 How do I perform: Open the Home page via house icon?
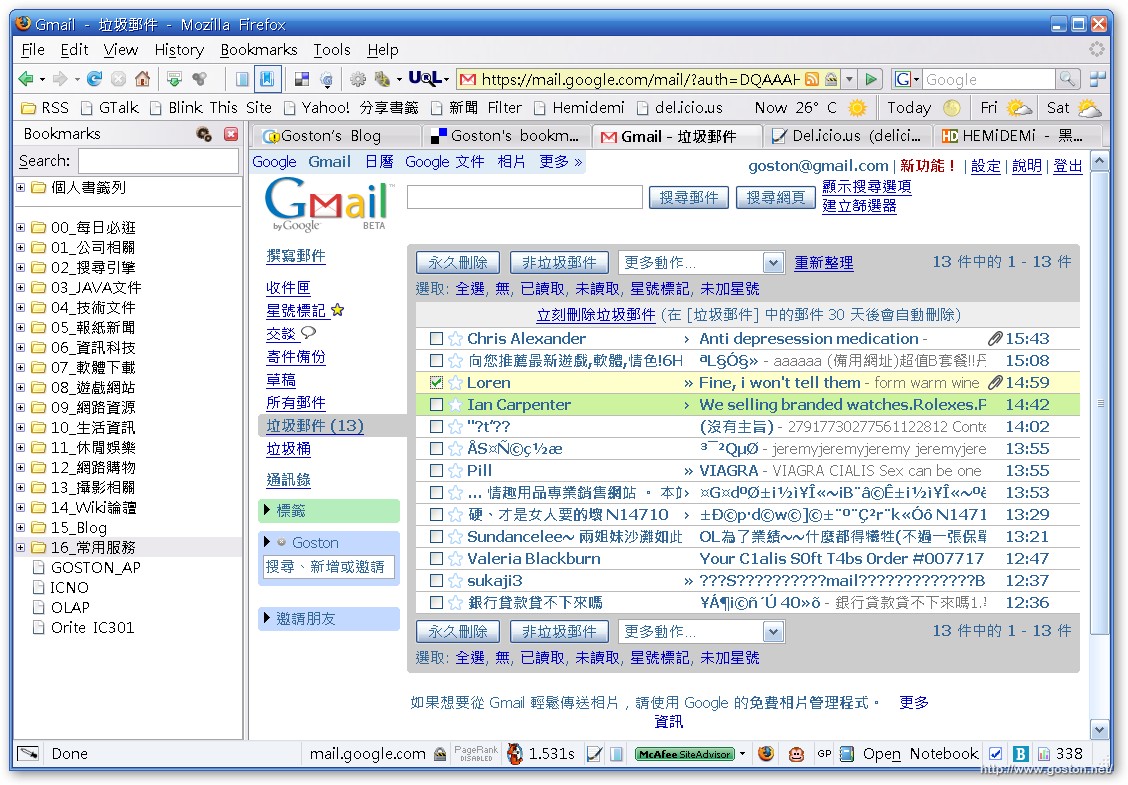pos(142,78)
